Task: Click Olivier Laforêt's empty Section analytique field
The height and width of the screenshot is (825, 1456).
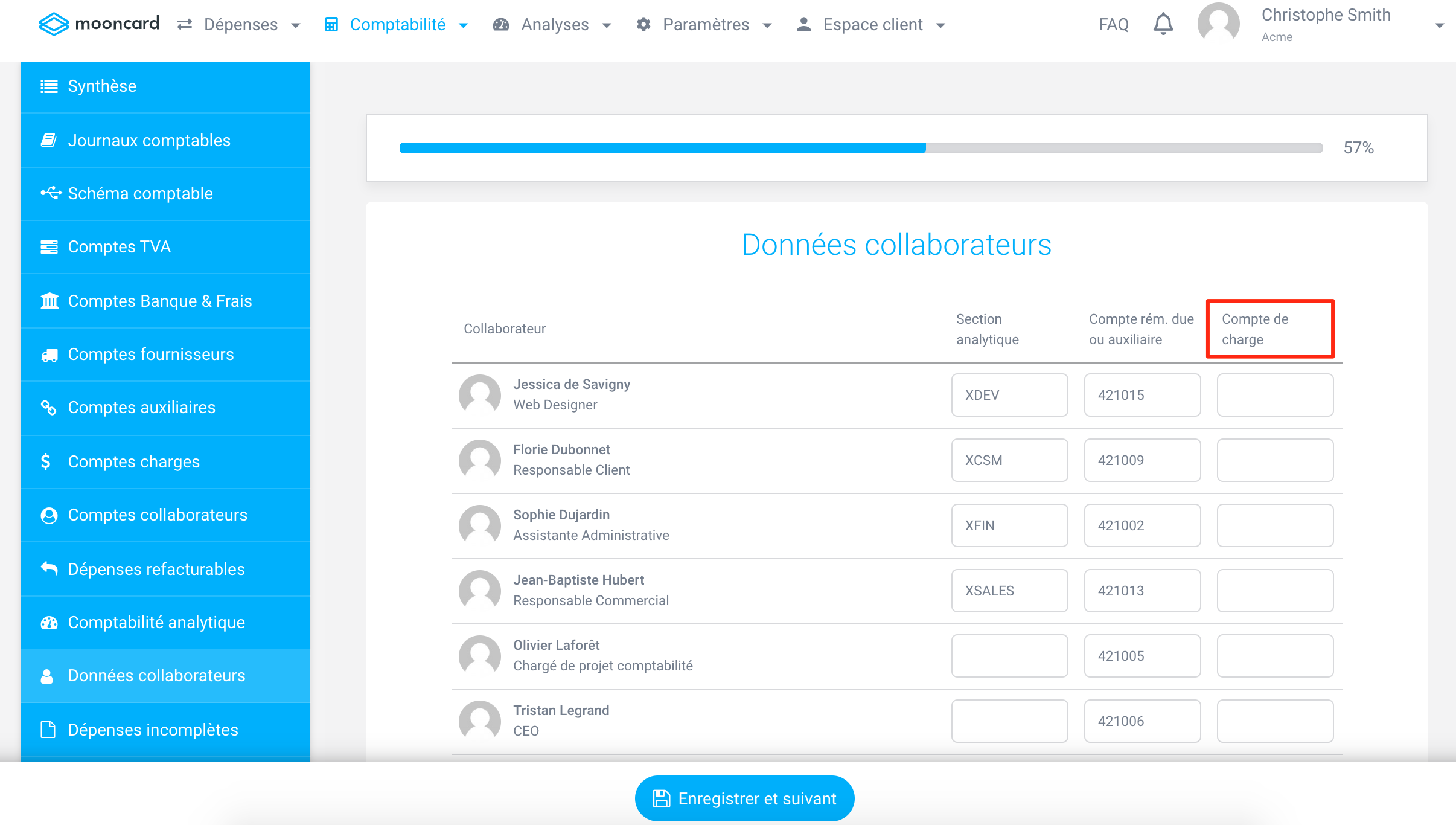Action: (1009, 656)
